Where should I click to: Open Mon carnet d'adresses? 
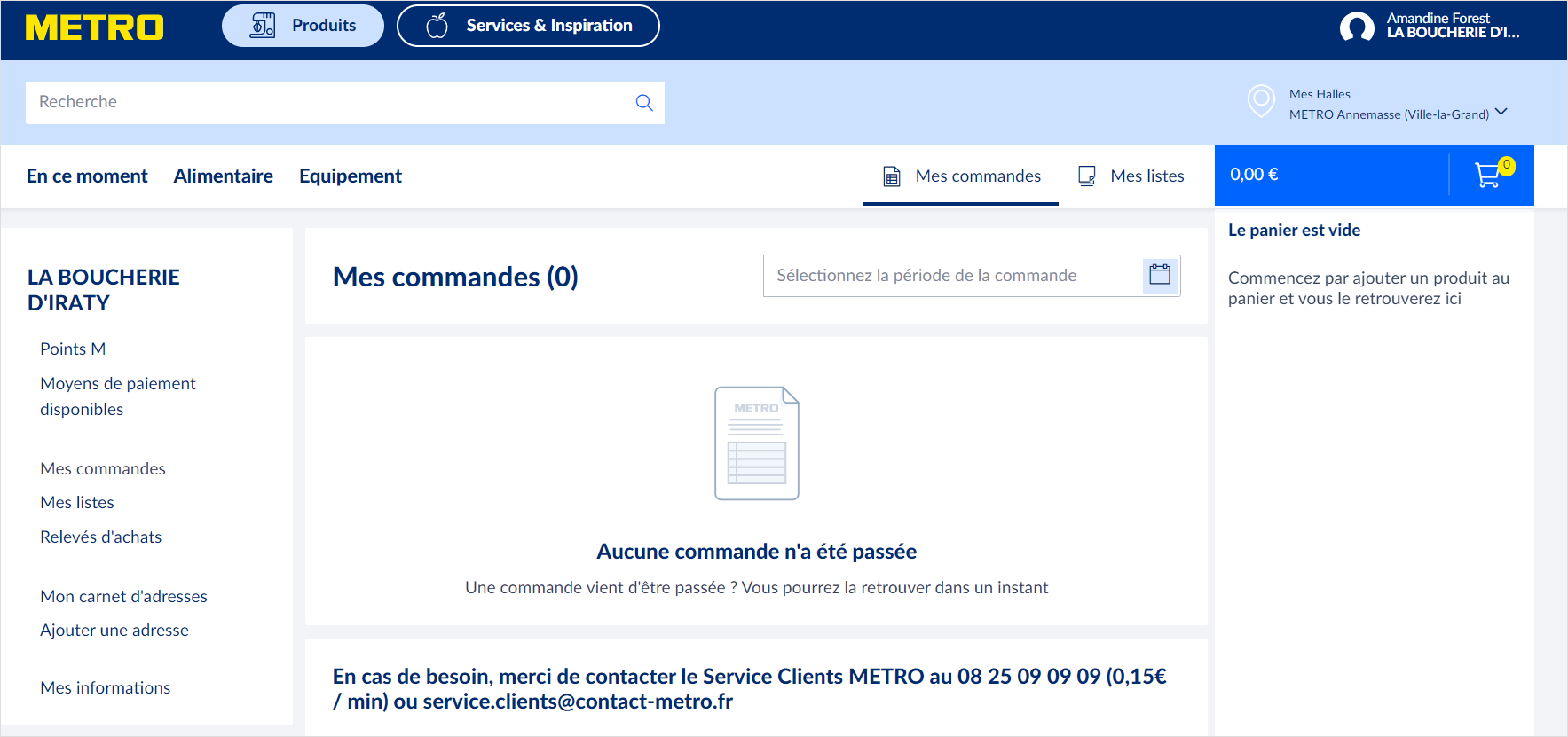pyautogui.click(x=124, y=597)
